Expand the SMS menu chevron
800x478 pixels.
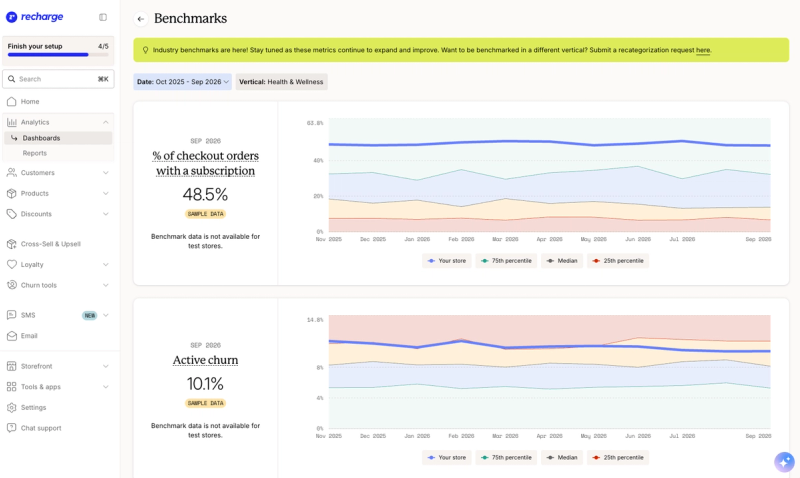[x=106, y=315]
